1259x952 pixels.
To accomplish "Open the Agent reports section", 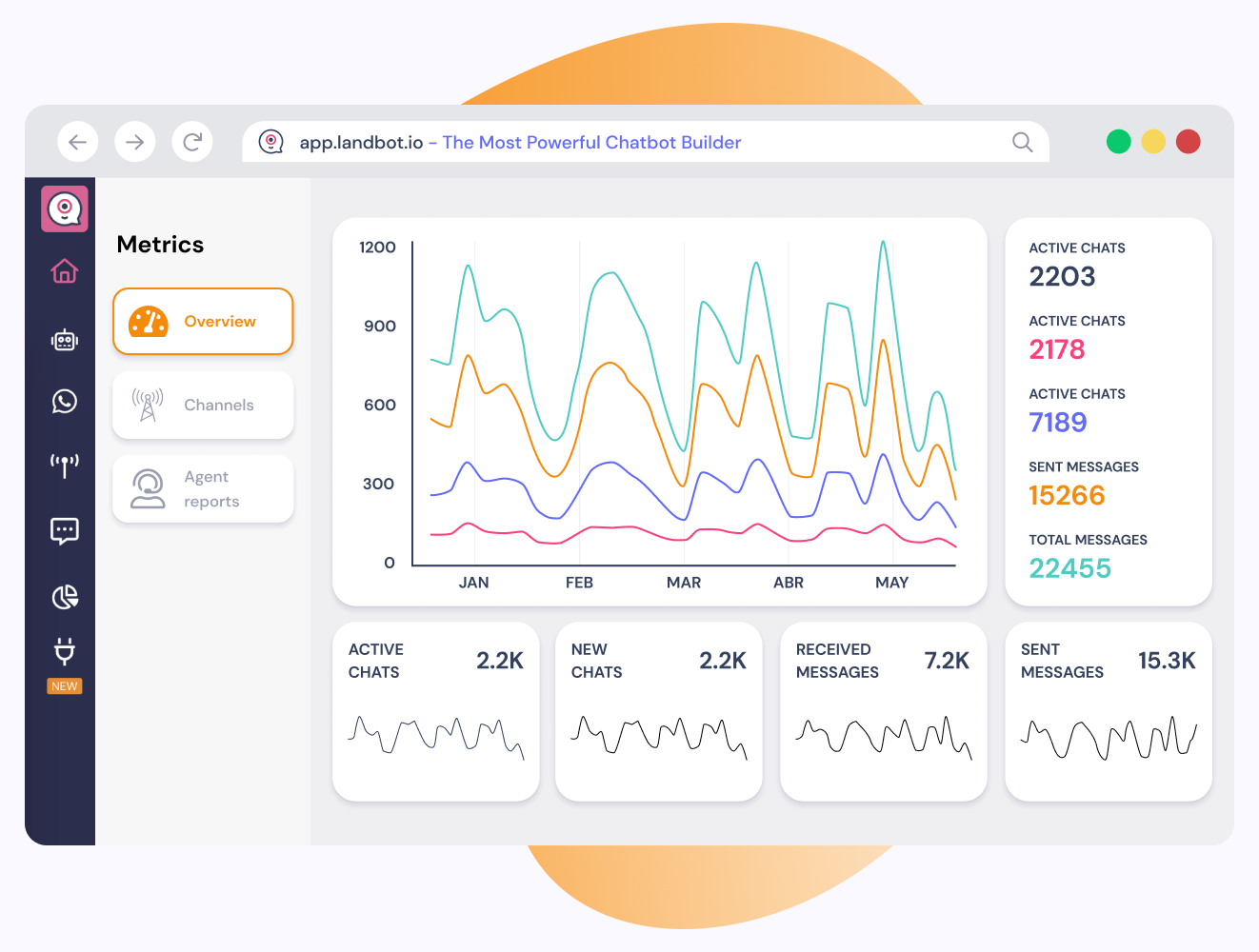I will 203,489.
